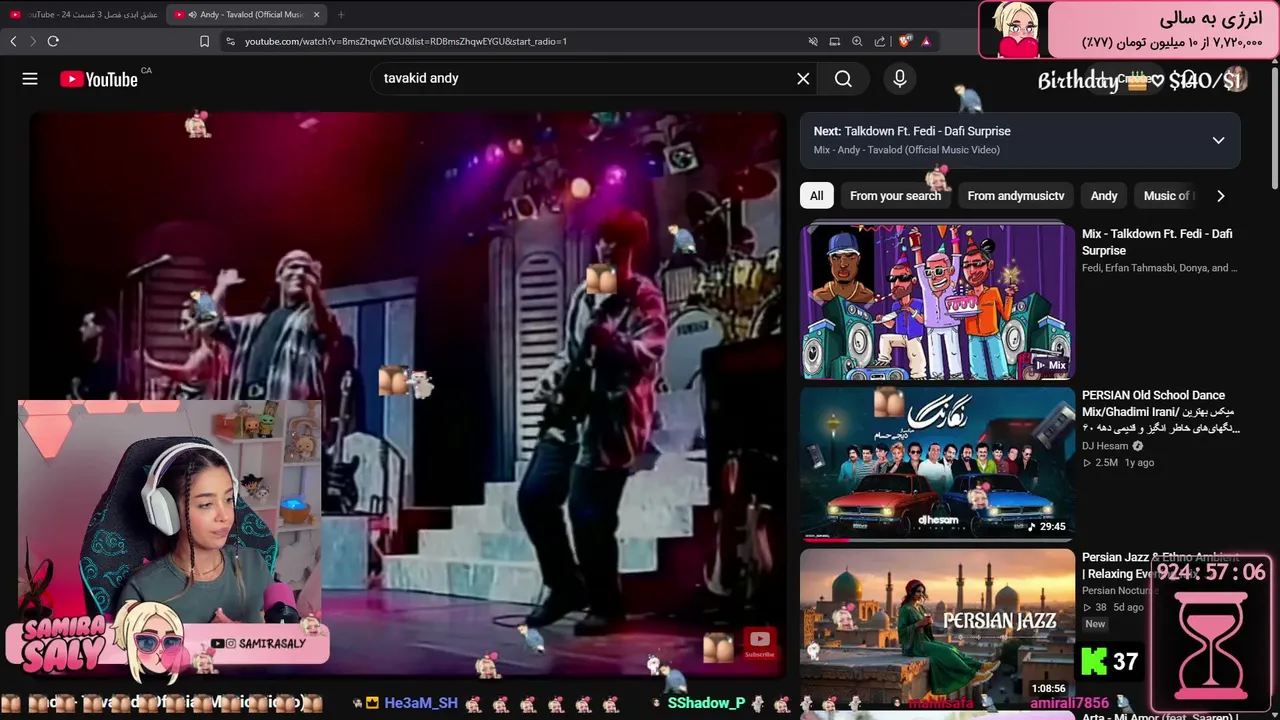Share this page from address bar
Image resolution: width=1280 pixels, height=720 pixels.
click(x=880, y=41)
